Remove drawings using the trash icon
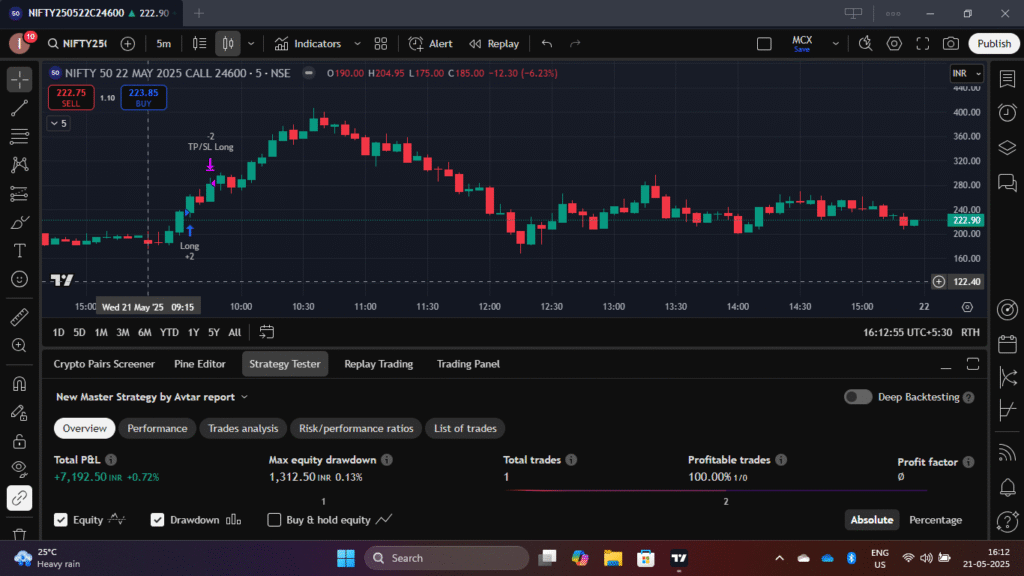The width and height of the screenshot is (1024, 576). coord(20,534)
